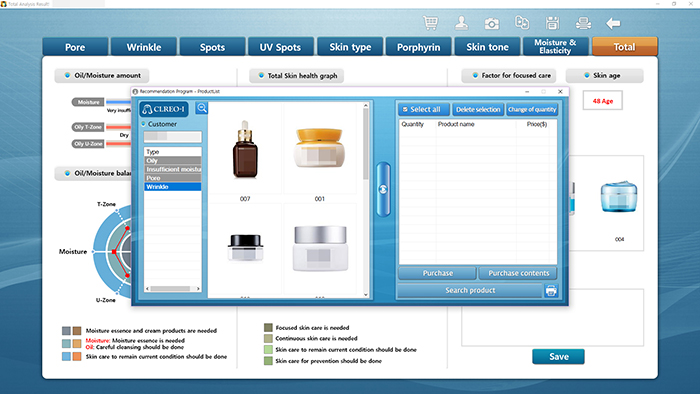Screen dimensions: 700x394
Task: Select Wrinkle in the Type list
Action: coord(172,187)
